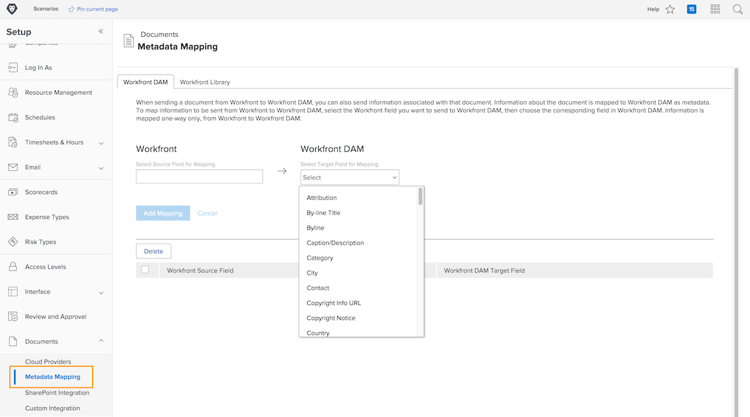The height and width of the screenshot is (417, 750).
Task: Click the Delete button
Action: click(x=154, y=251)
